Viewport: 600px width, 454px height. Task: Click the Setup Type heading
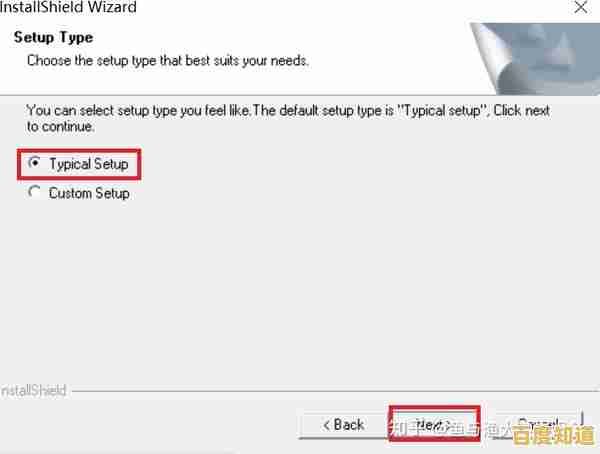point(53,38)
